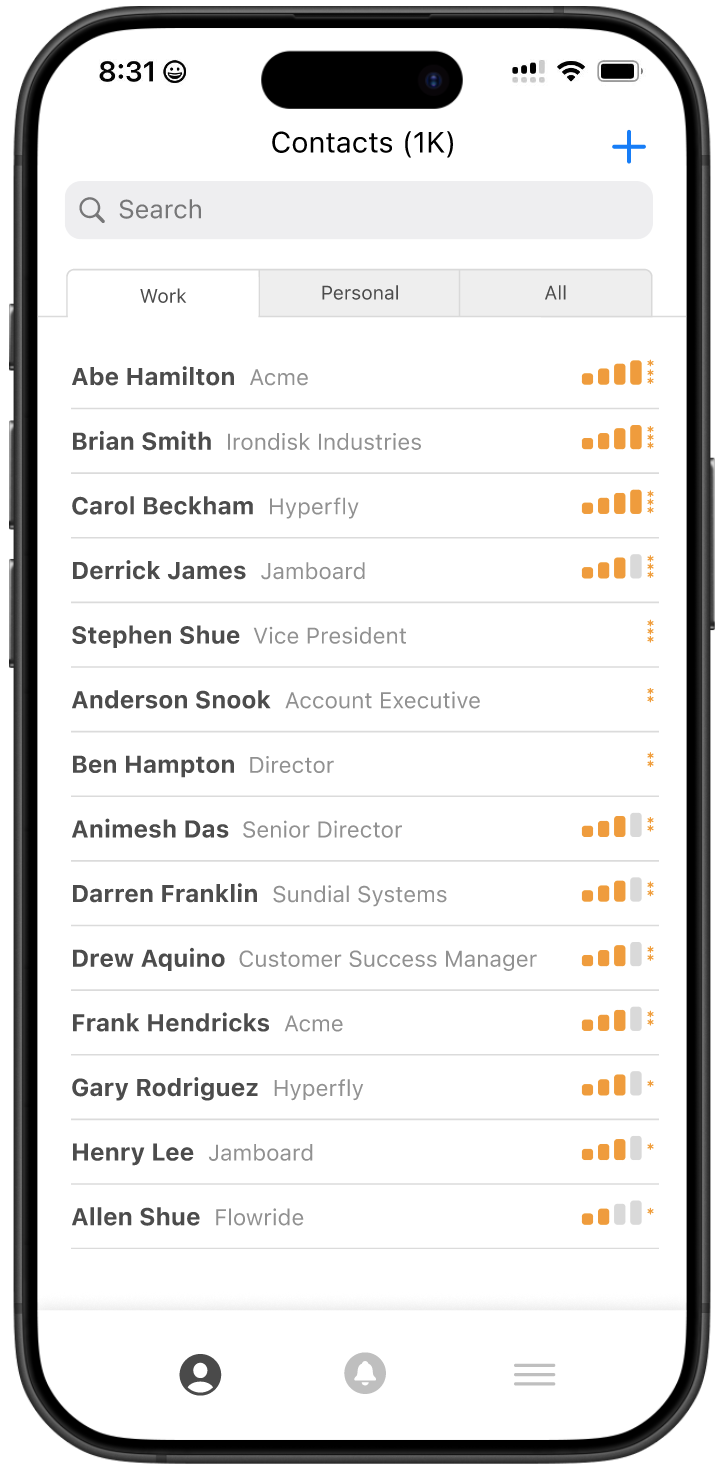Tap the asterisk rating beside Ben Hampton

[x=650, y=762]
